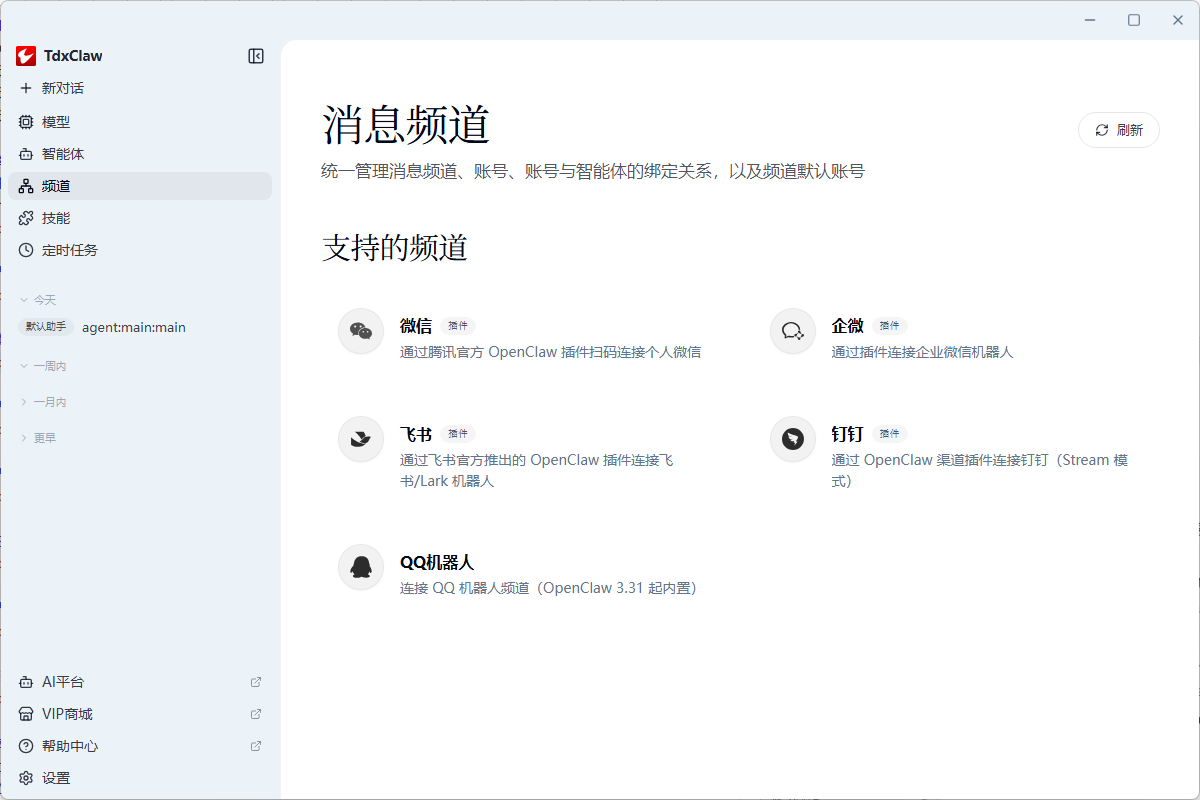Click the 插件 badge next to 飞书
The height and width of the screenshot is (800, 1200).
click(x=458, y=434)
